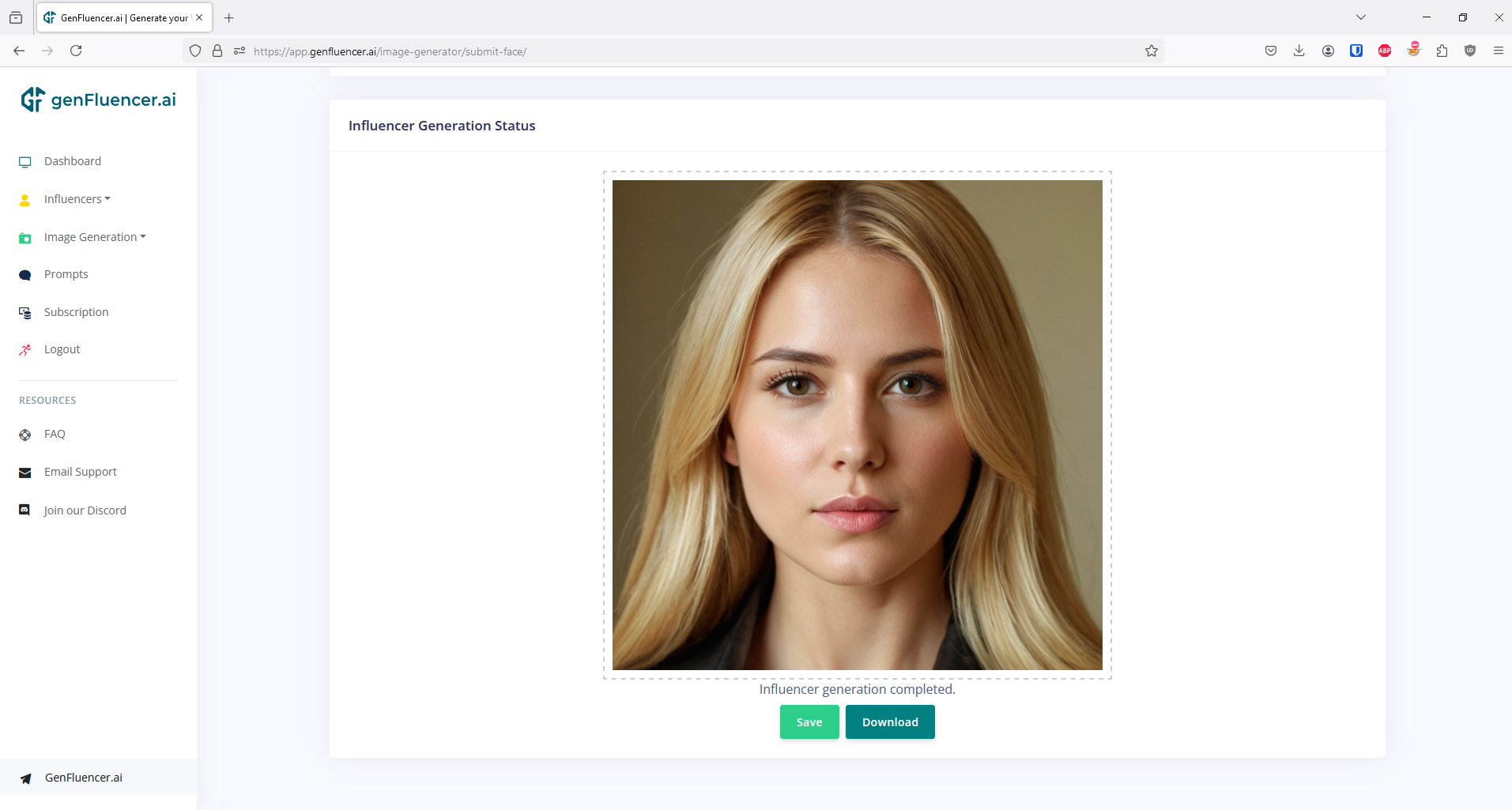Click the forward navigation arrow
Screen dimensions: 1512x810
click(x=47, y=51)
